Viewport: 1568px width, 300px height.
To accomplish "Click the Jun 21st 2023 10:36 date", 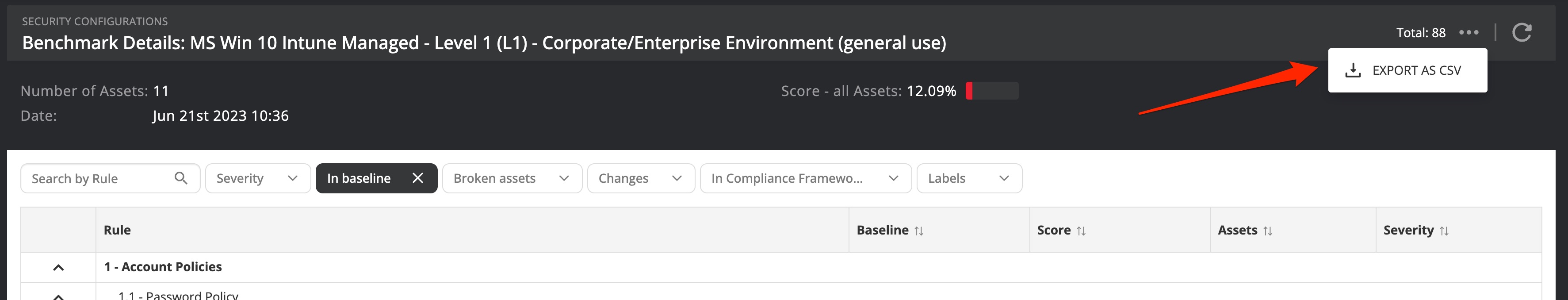I will pyautogui.click(x=220, y=115).
